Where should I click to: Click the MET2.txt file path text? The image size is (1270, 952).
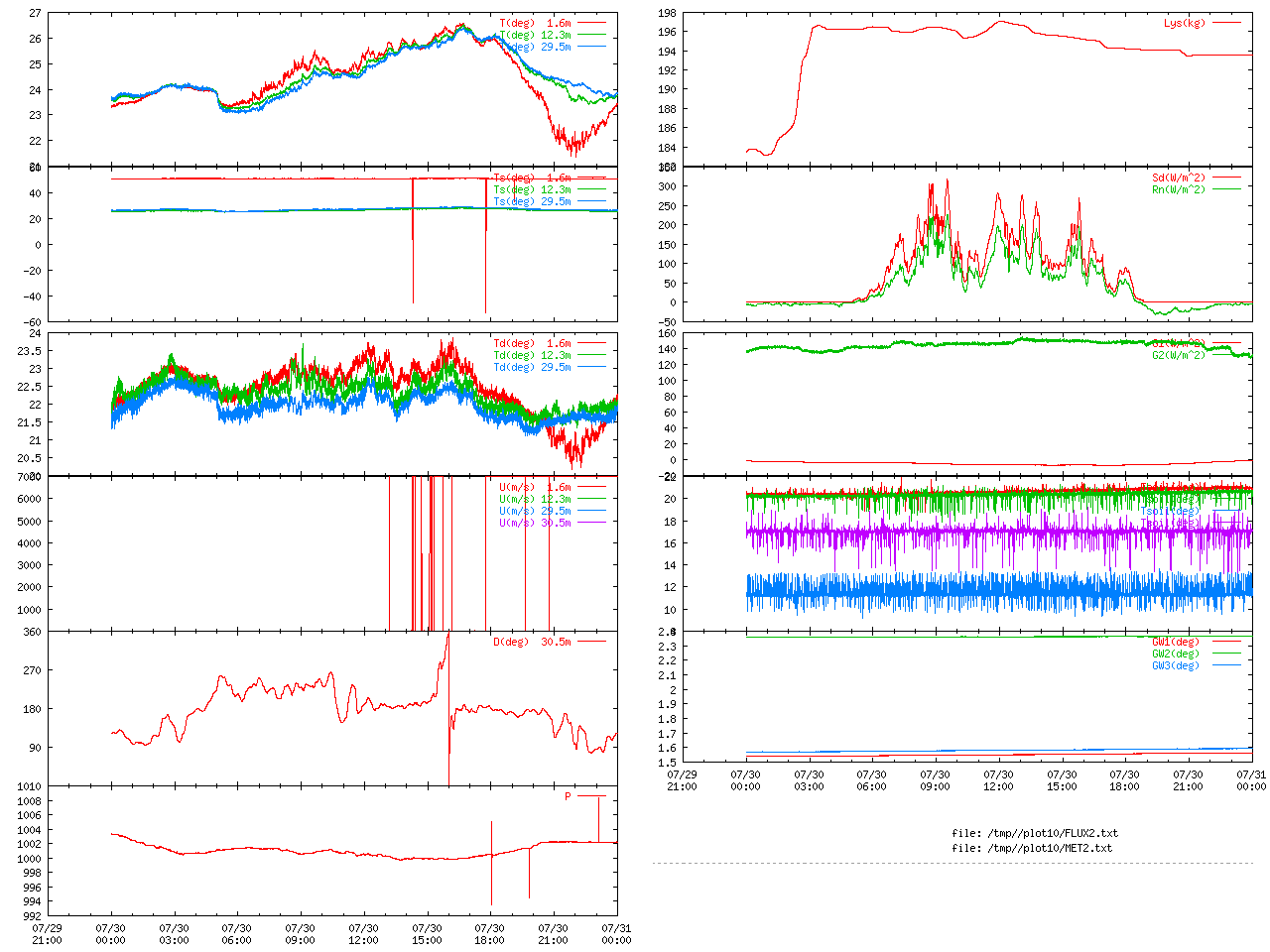click(x=1032, y=848)
